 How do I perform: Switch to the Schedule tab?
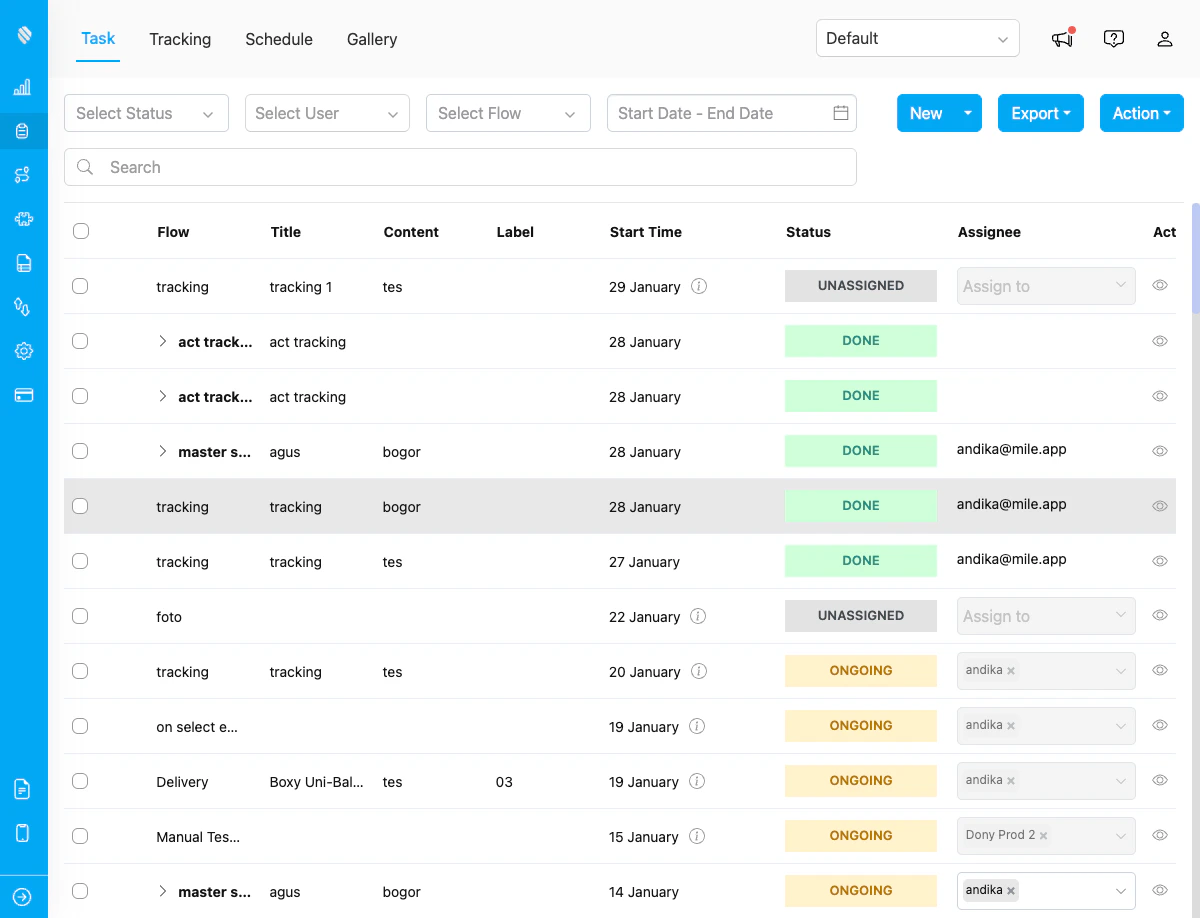click(278, 39)
